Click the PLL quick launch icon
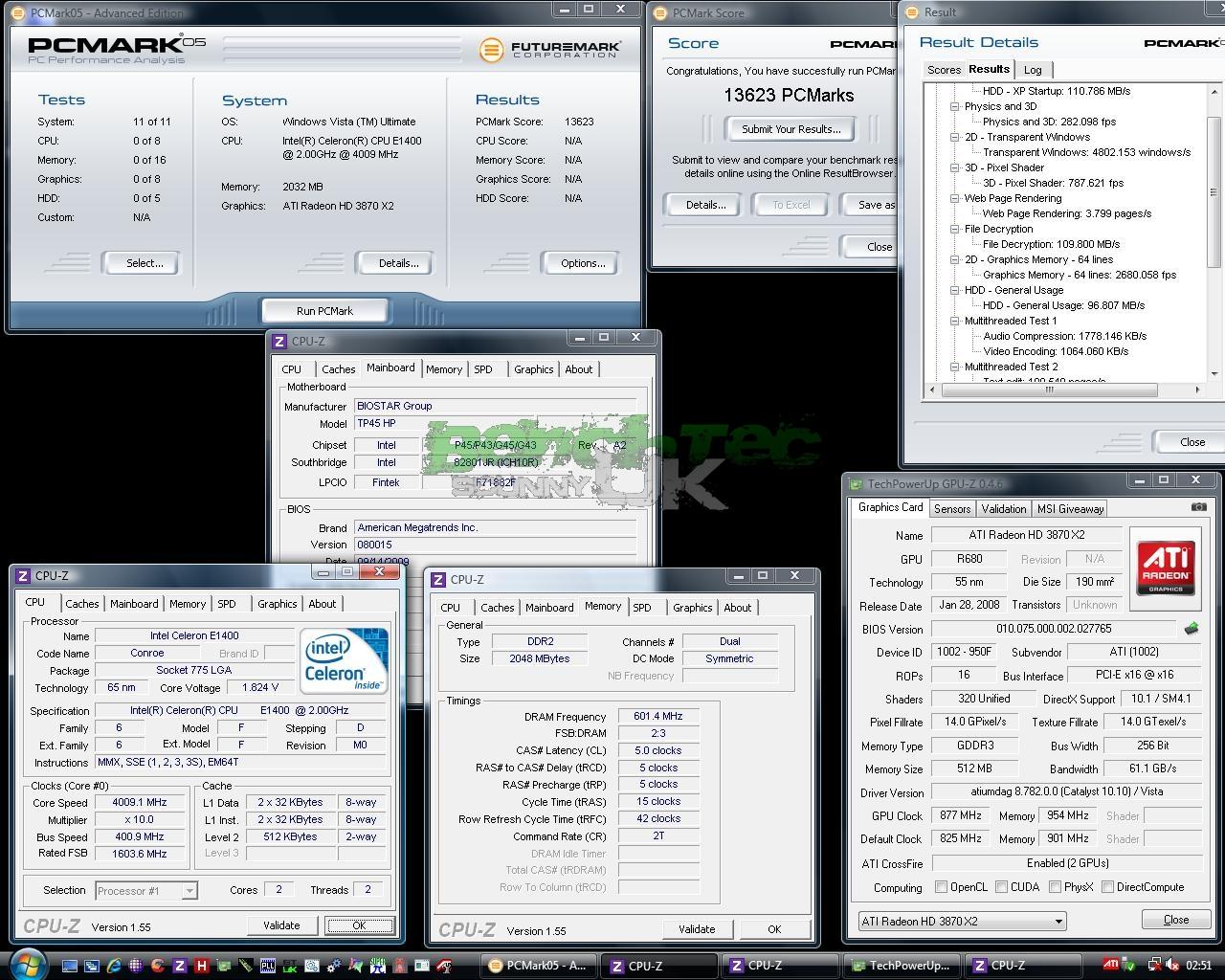The image size is (1225, 980). [x=267, y=966]
